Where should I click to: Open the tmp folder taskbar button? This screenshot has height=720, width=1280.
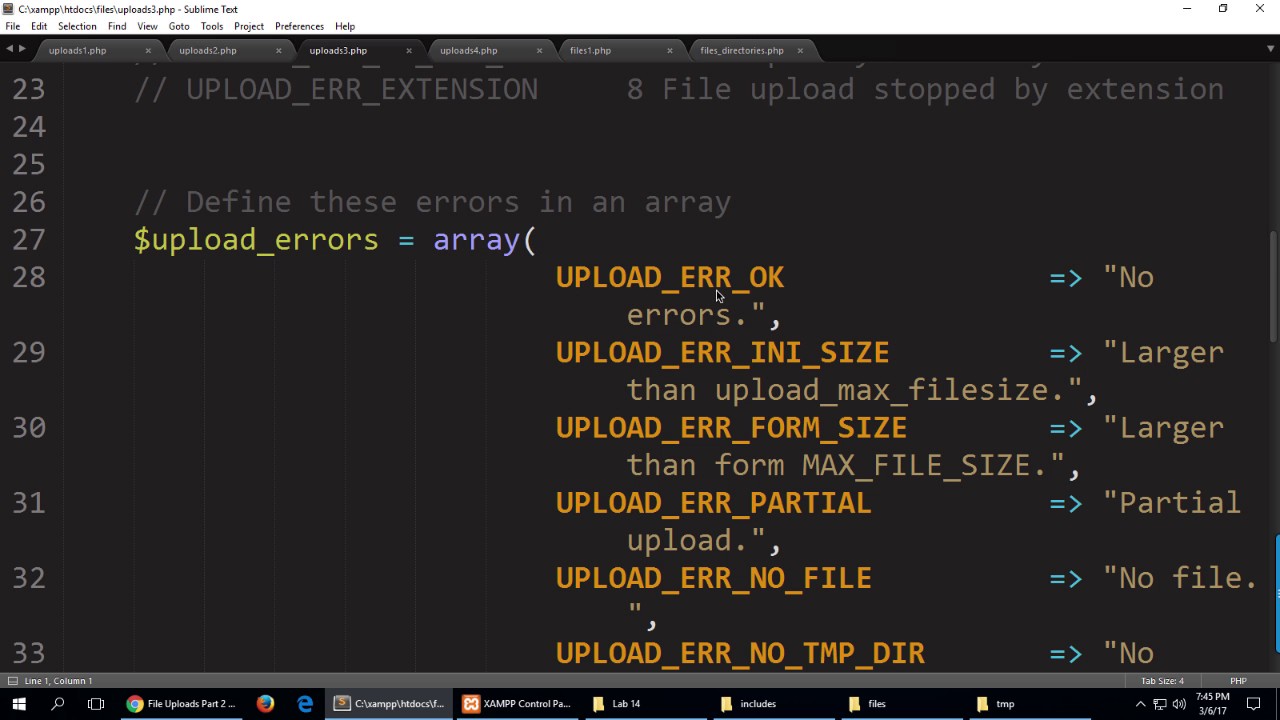1030,704
